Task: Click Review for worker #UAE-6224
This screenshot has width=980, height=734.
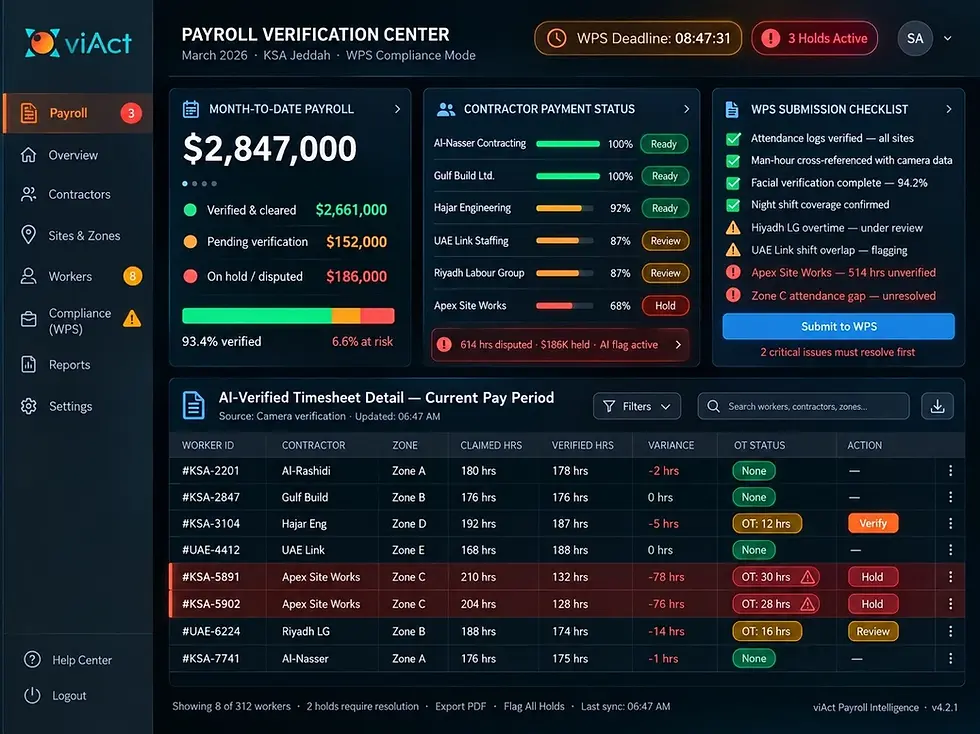Action: (x=873, y=631)
